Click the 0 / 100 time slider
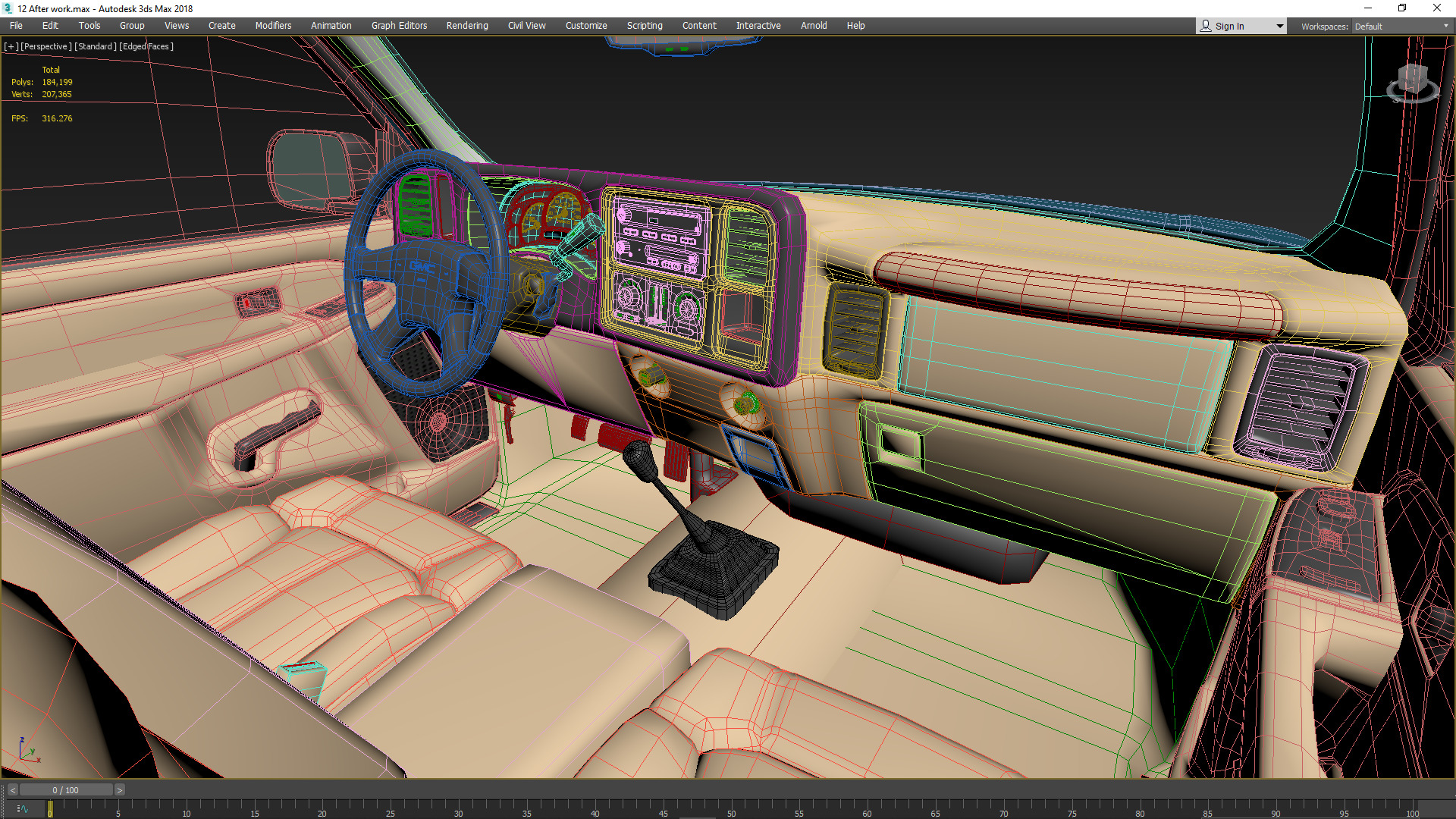This screenshot has height=819, width=1456. pos(66,790)
